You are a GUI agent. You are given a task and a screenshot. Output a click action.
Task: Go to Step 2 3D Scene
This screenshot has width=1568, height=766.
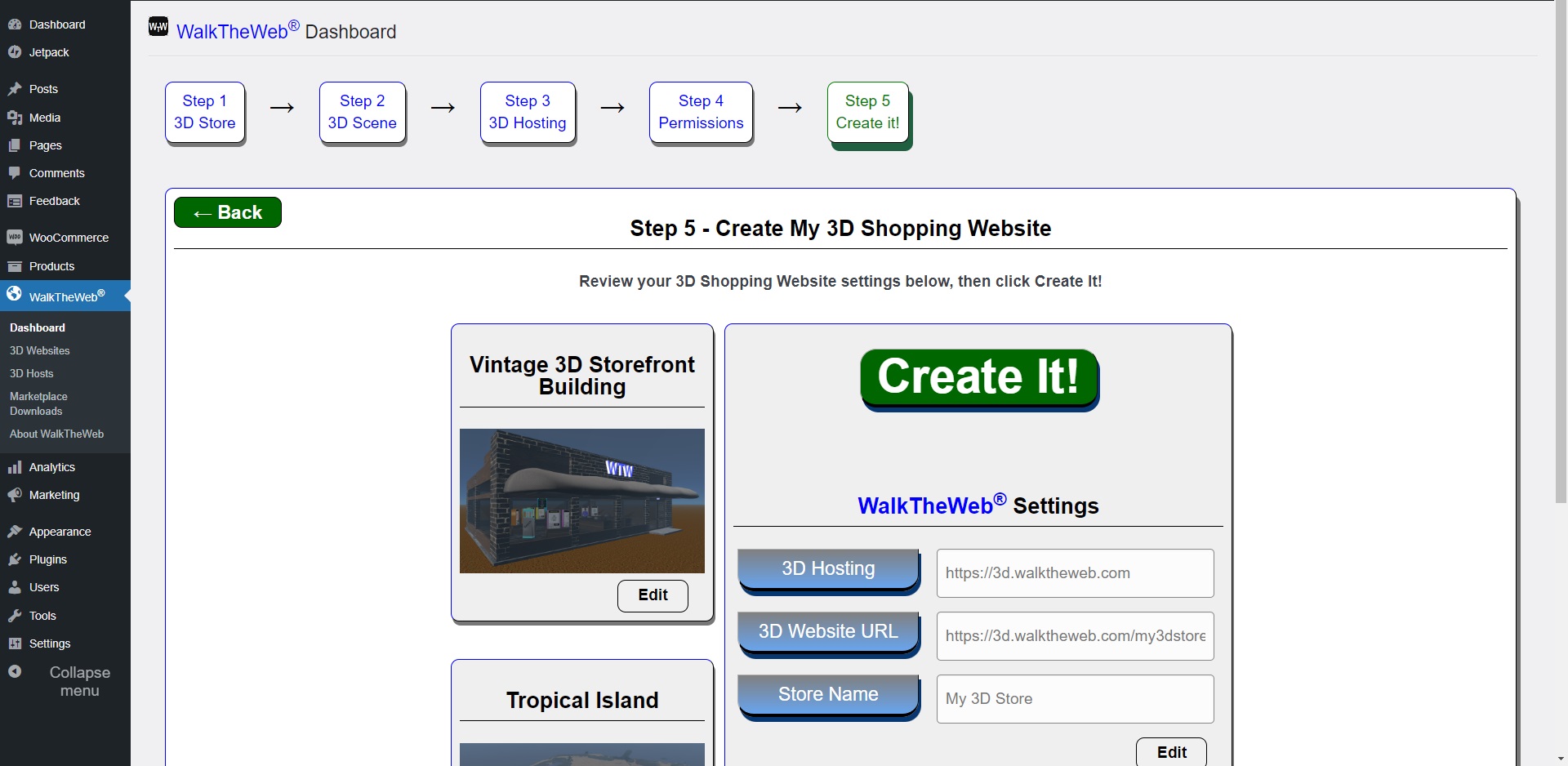(363, 112)
